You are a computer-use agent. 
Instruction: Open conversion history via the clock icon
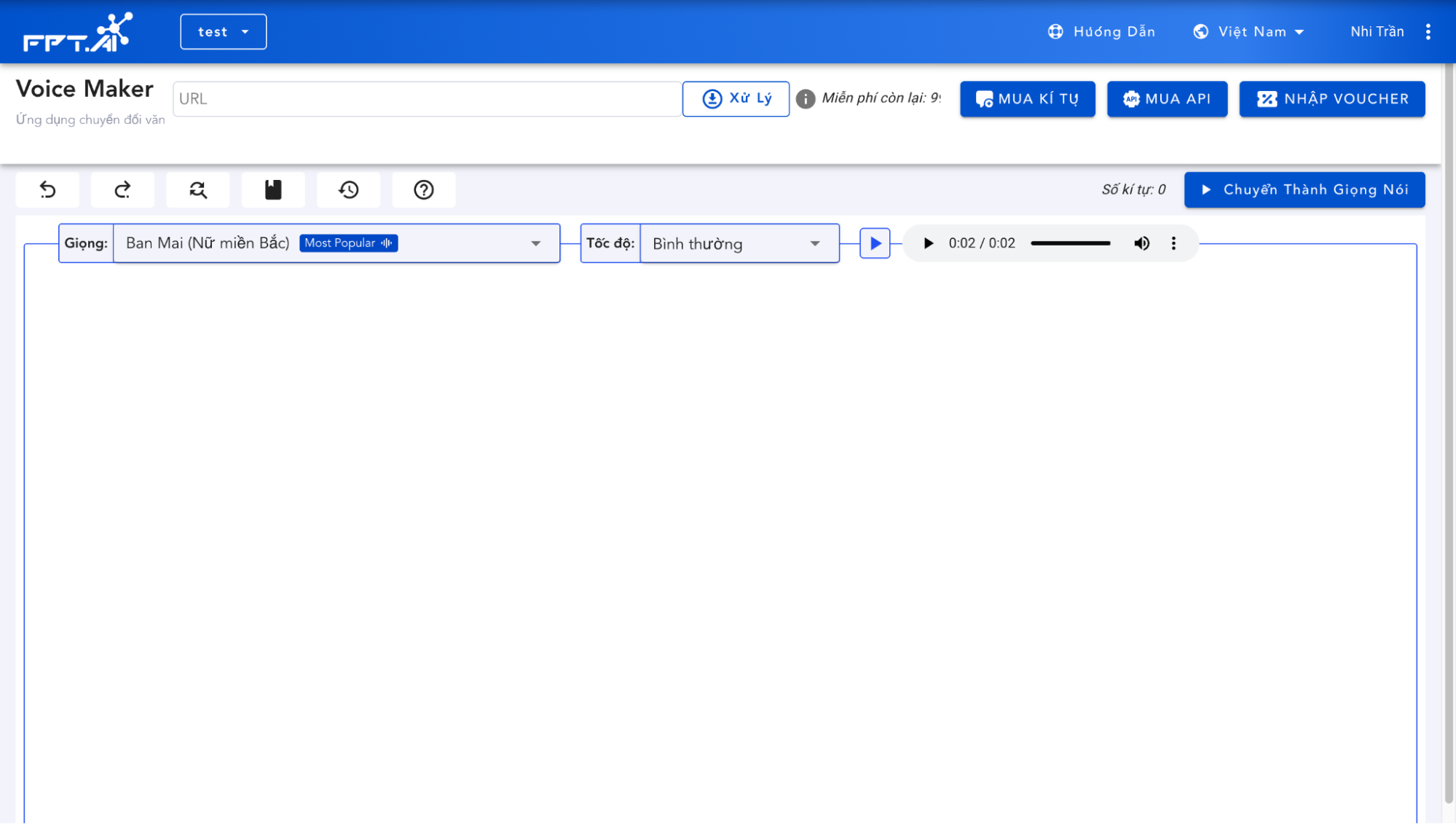pyautogui.click(x=348, y=189)
